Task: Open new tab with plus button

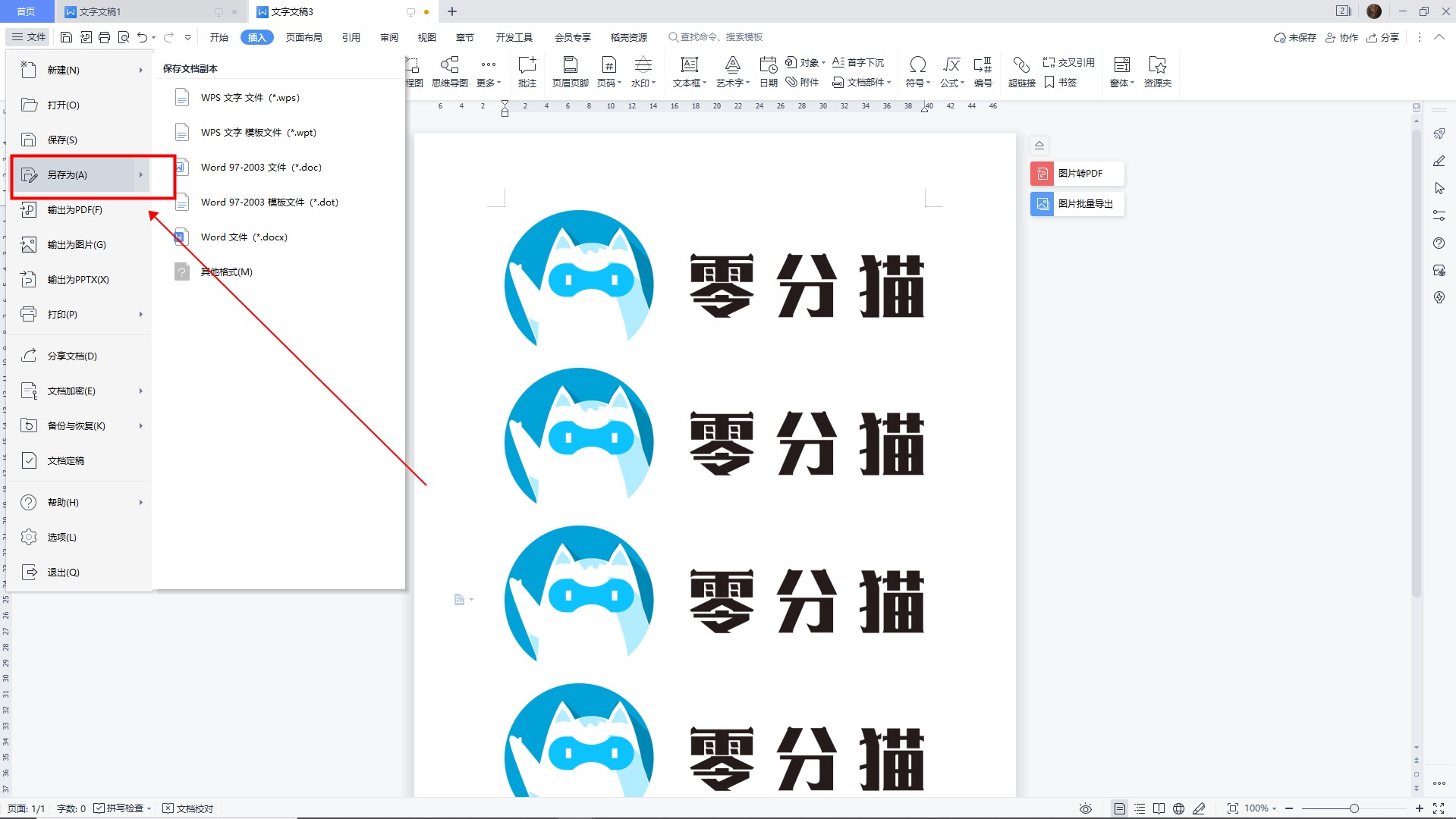Action: [x=452, y=11]
